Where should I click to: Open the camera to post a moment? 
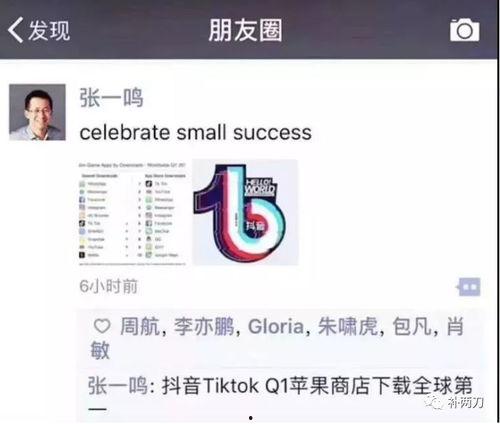pyautogui.click(x=465, y=30)
